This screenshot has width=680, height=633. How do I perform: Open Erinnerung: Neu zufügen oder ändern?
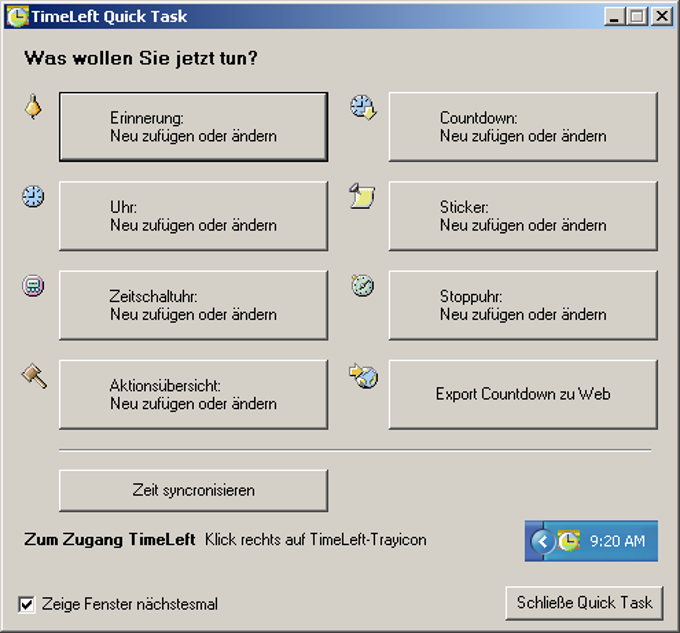pos(193,126)
